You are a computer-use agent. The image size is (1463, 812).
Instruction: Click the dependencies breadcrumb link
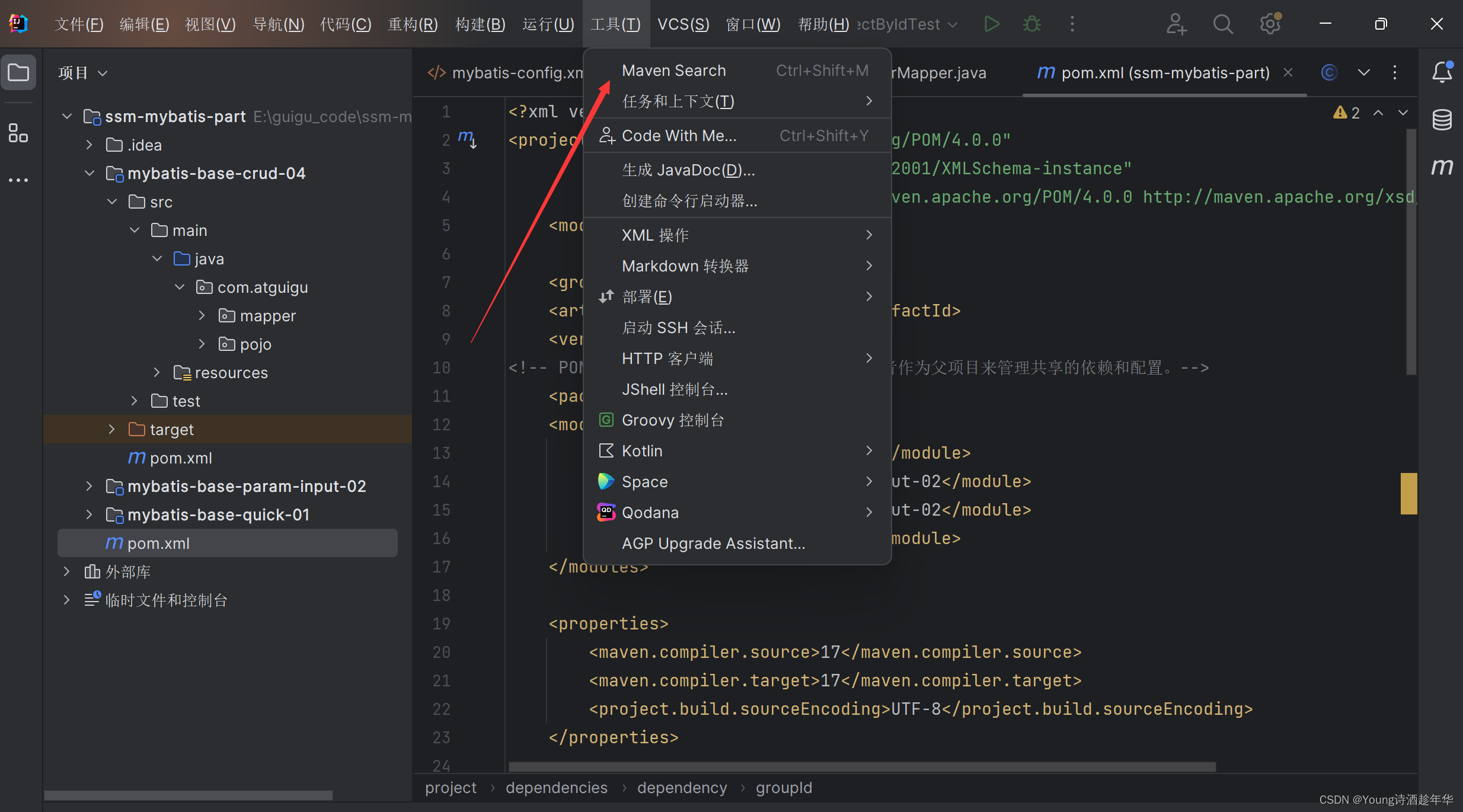[x=556, y=788]
